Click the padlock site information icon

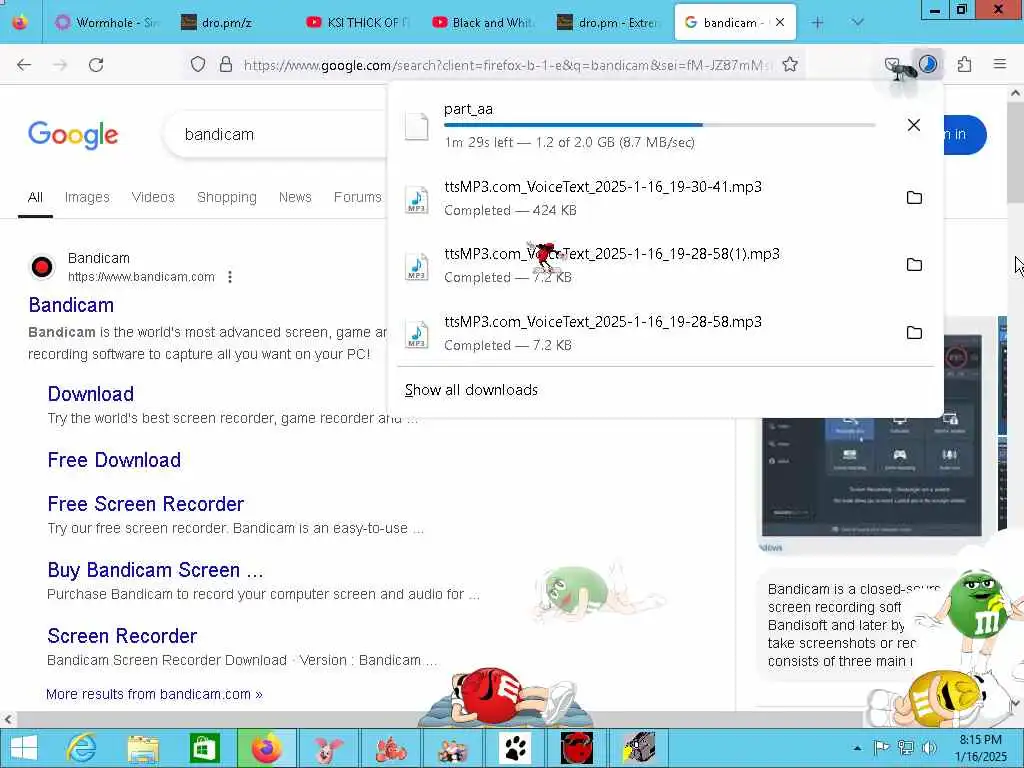[x=226, y=65]
